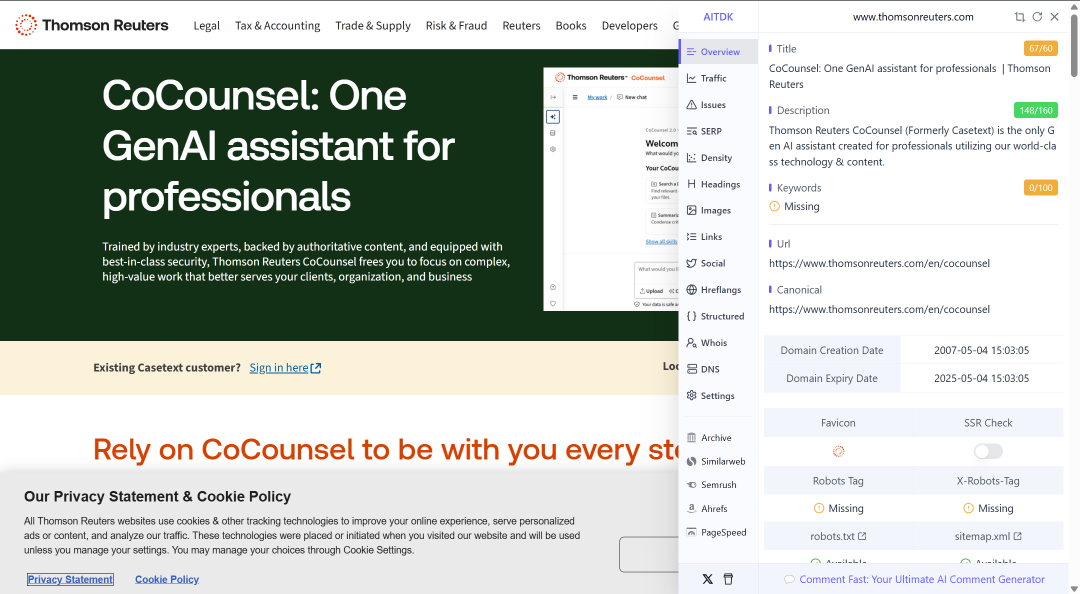Open the Trade & Supply menu

(x=373, y=25)
